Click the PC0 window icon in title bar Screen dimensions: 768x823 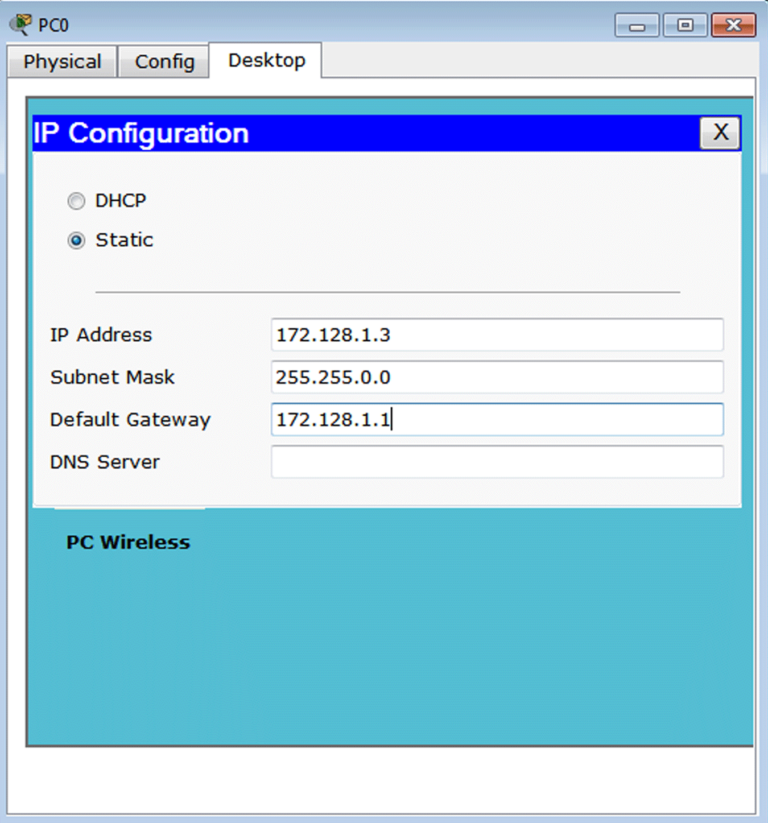[19, 24]
